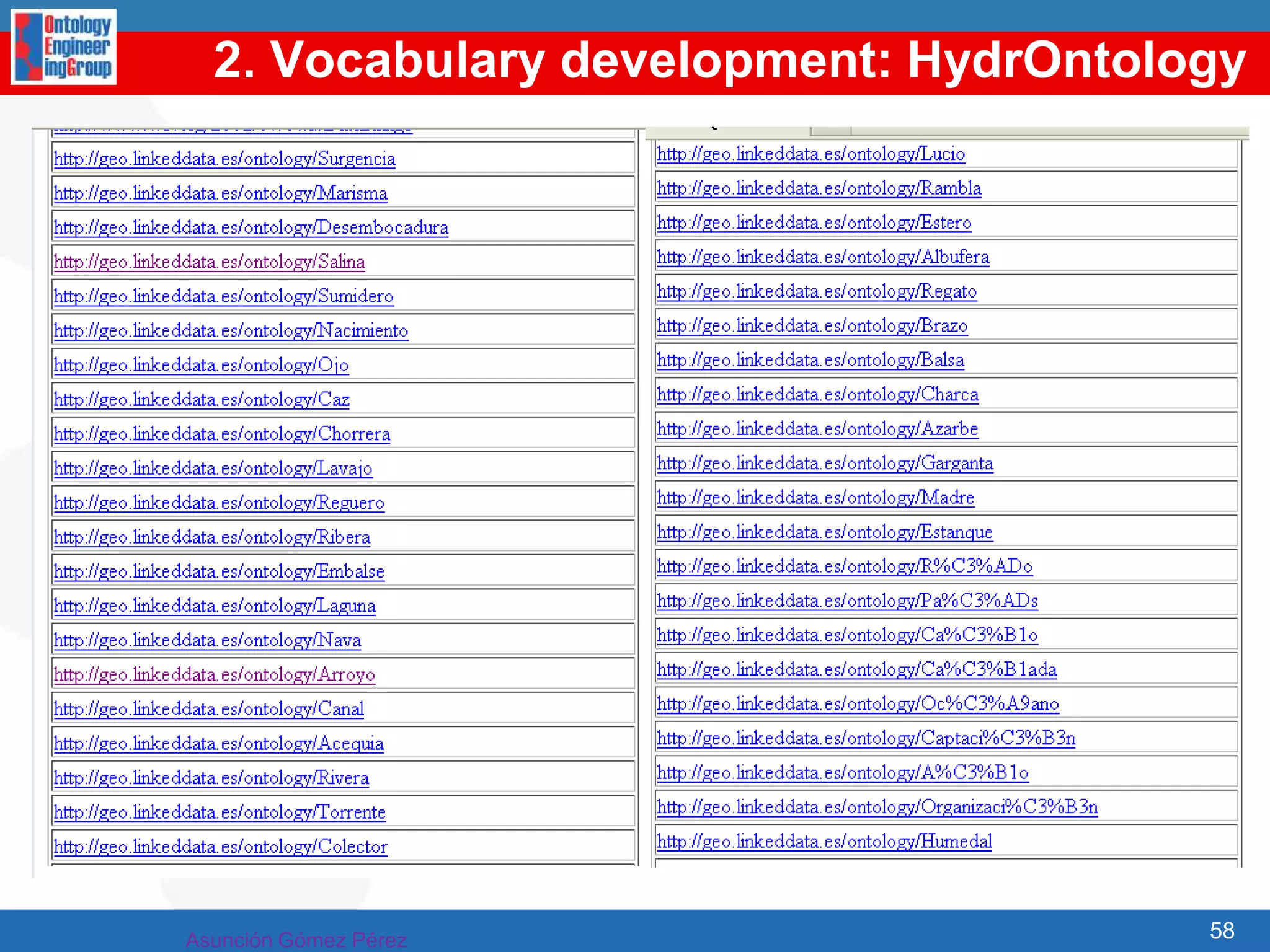
Task: Open the Garganta ontology link
Action: coord(825,464)
